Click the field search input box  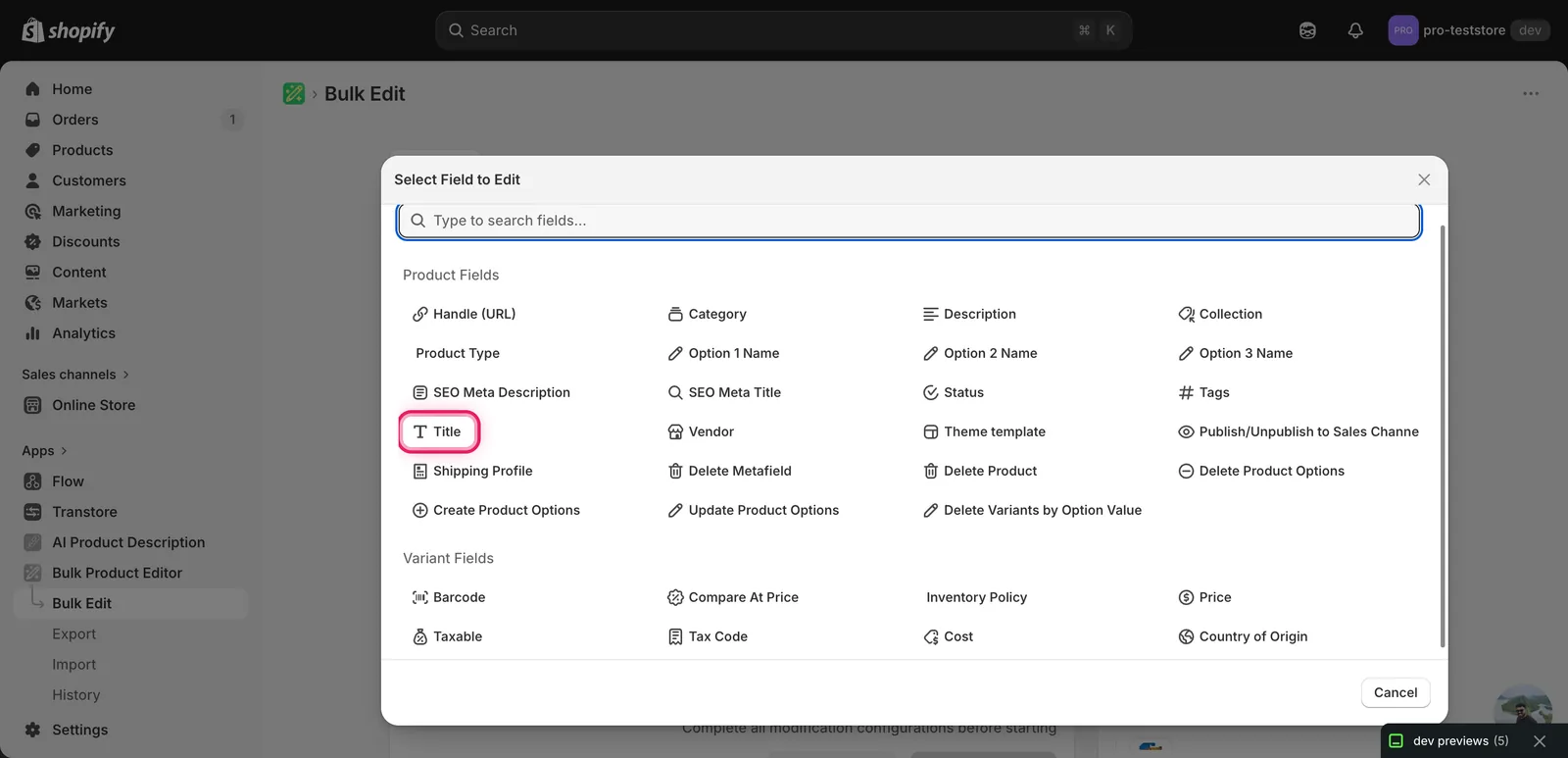pyautogui.click(x=909, y=221)
